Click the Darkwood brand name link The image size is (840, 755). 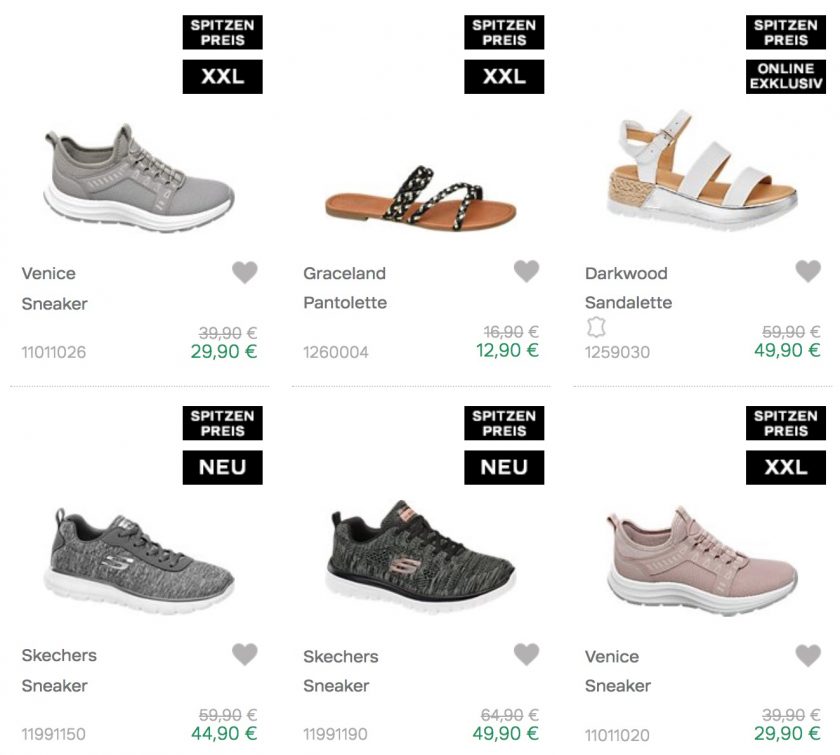coord(626,273)
